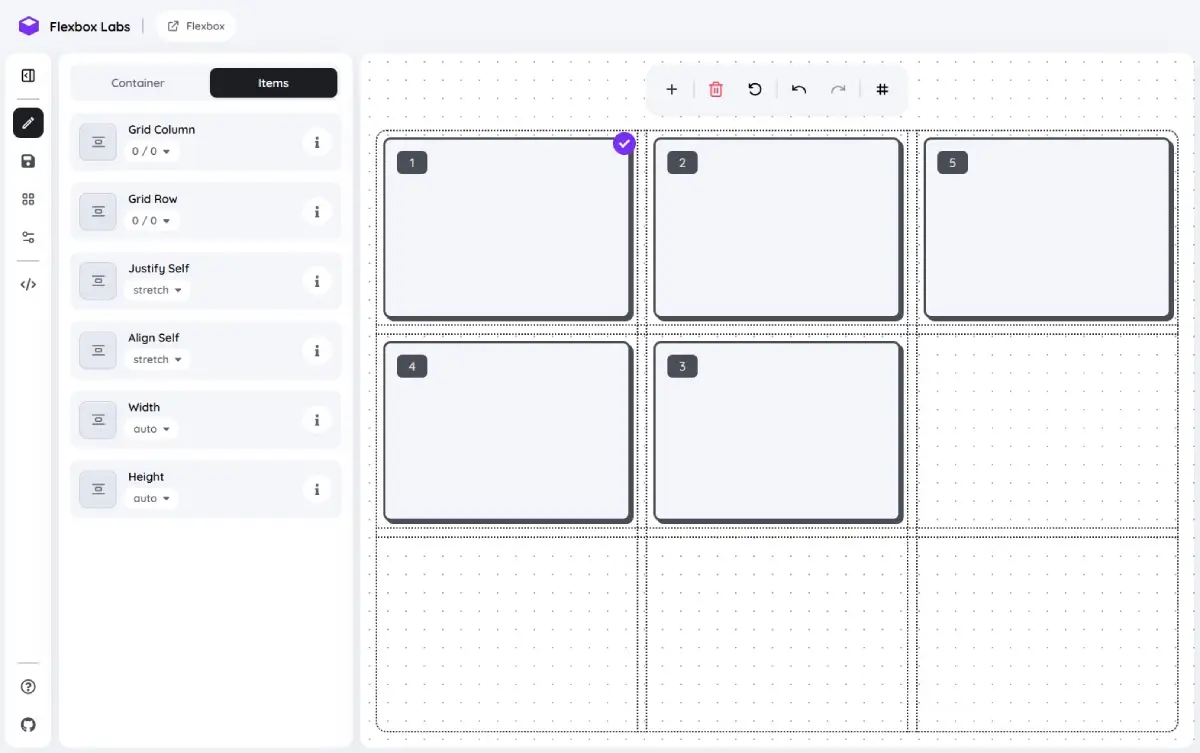Click the Flexbox Labs logo icon
The image size is (1200, 753).
(x=29, y=26)
